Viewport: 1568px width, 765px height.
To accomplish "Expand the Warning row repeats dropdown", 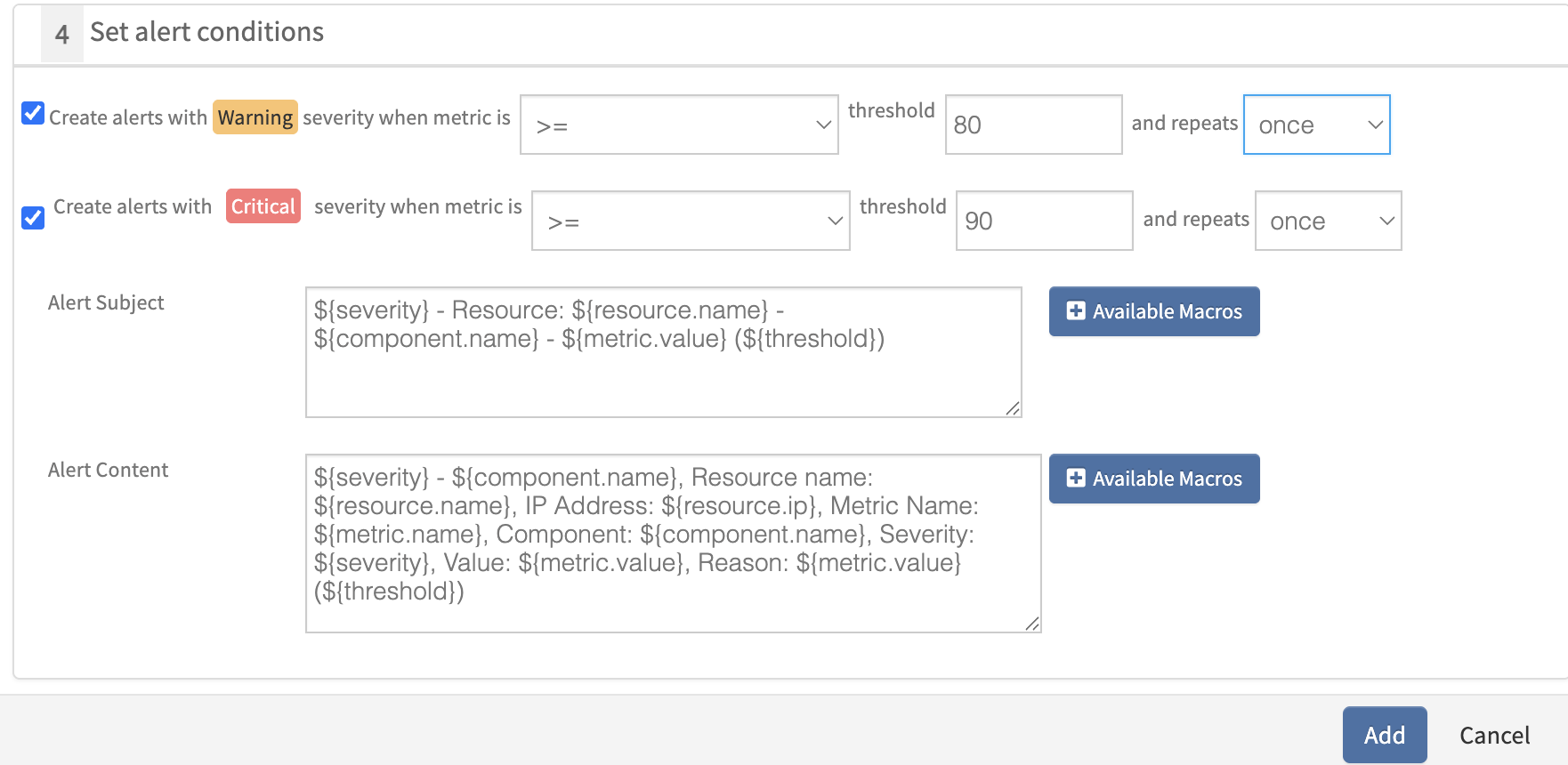I will 1316,125.
